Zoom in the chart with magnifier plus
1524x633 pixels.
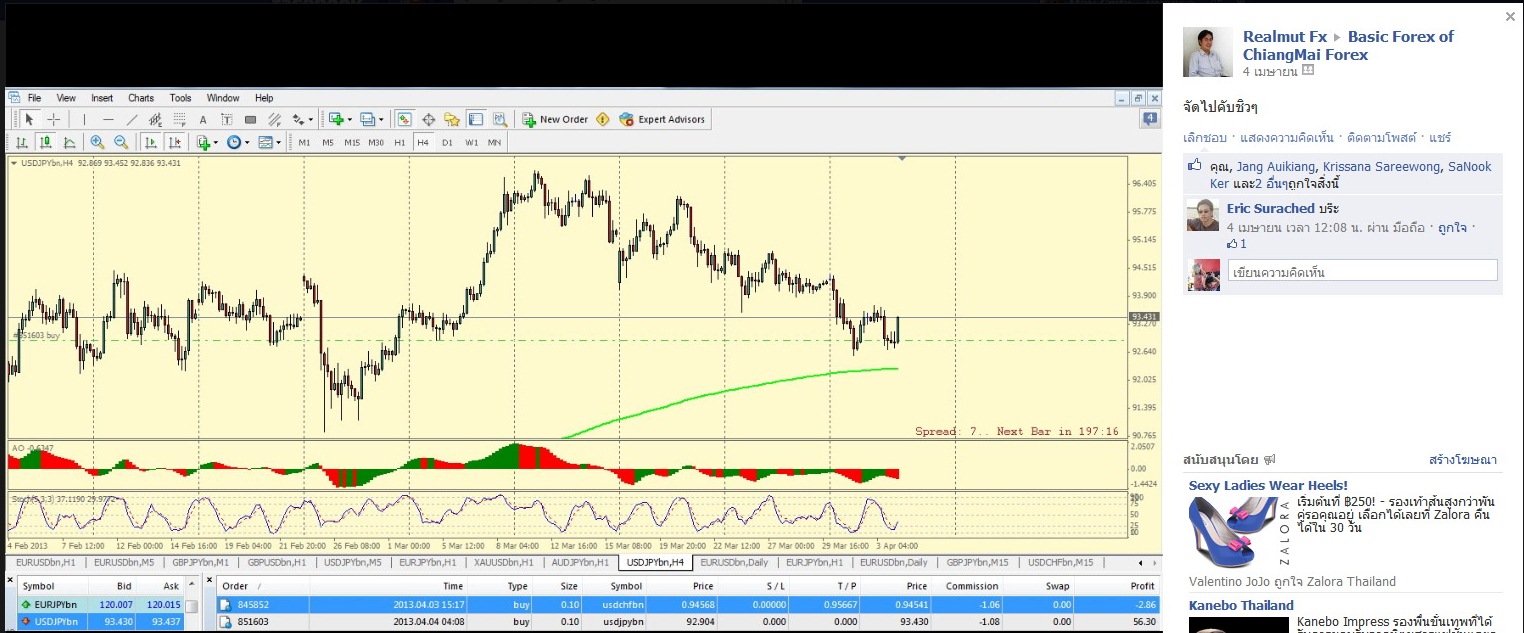pyautogui.click(x=97, y=142)
